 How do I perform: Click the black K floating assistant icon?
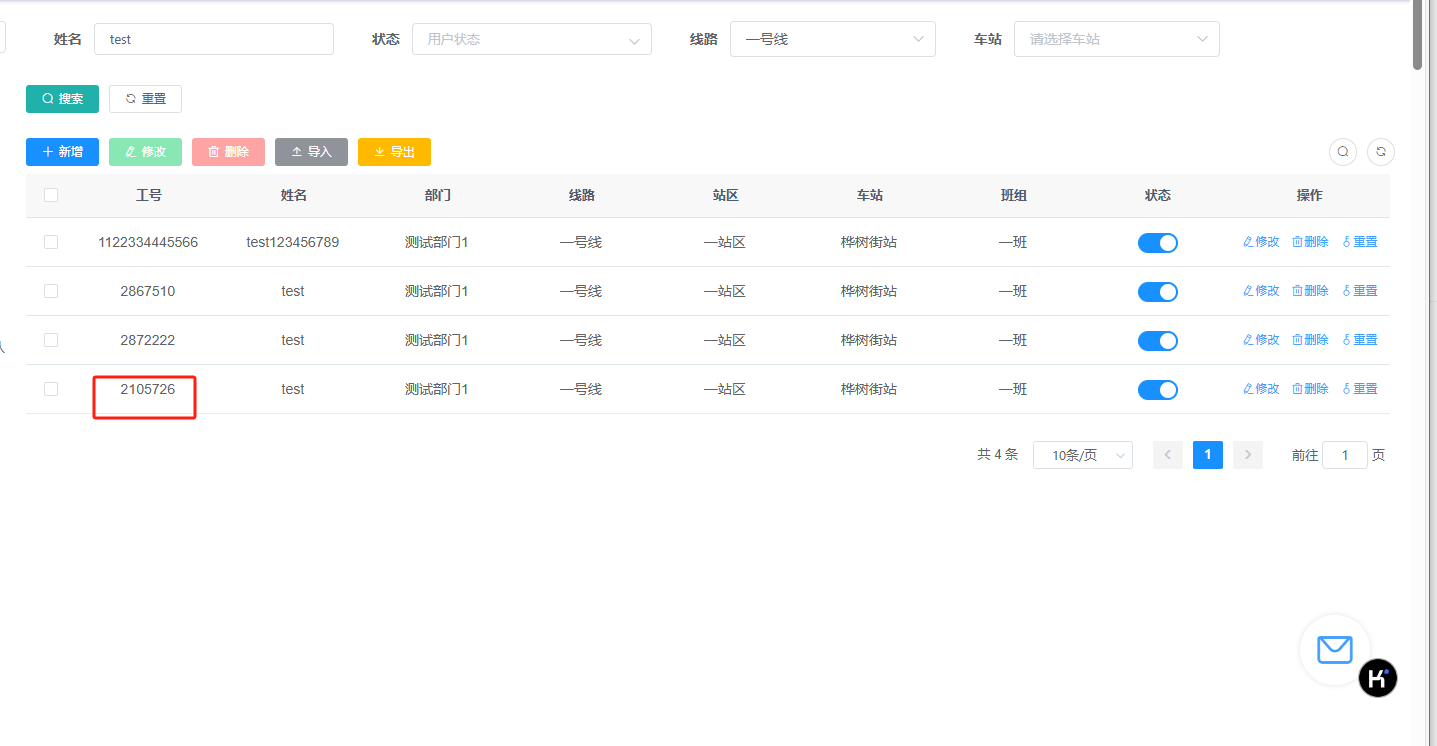(x=1377, y=678)
